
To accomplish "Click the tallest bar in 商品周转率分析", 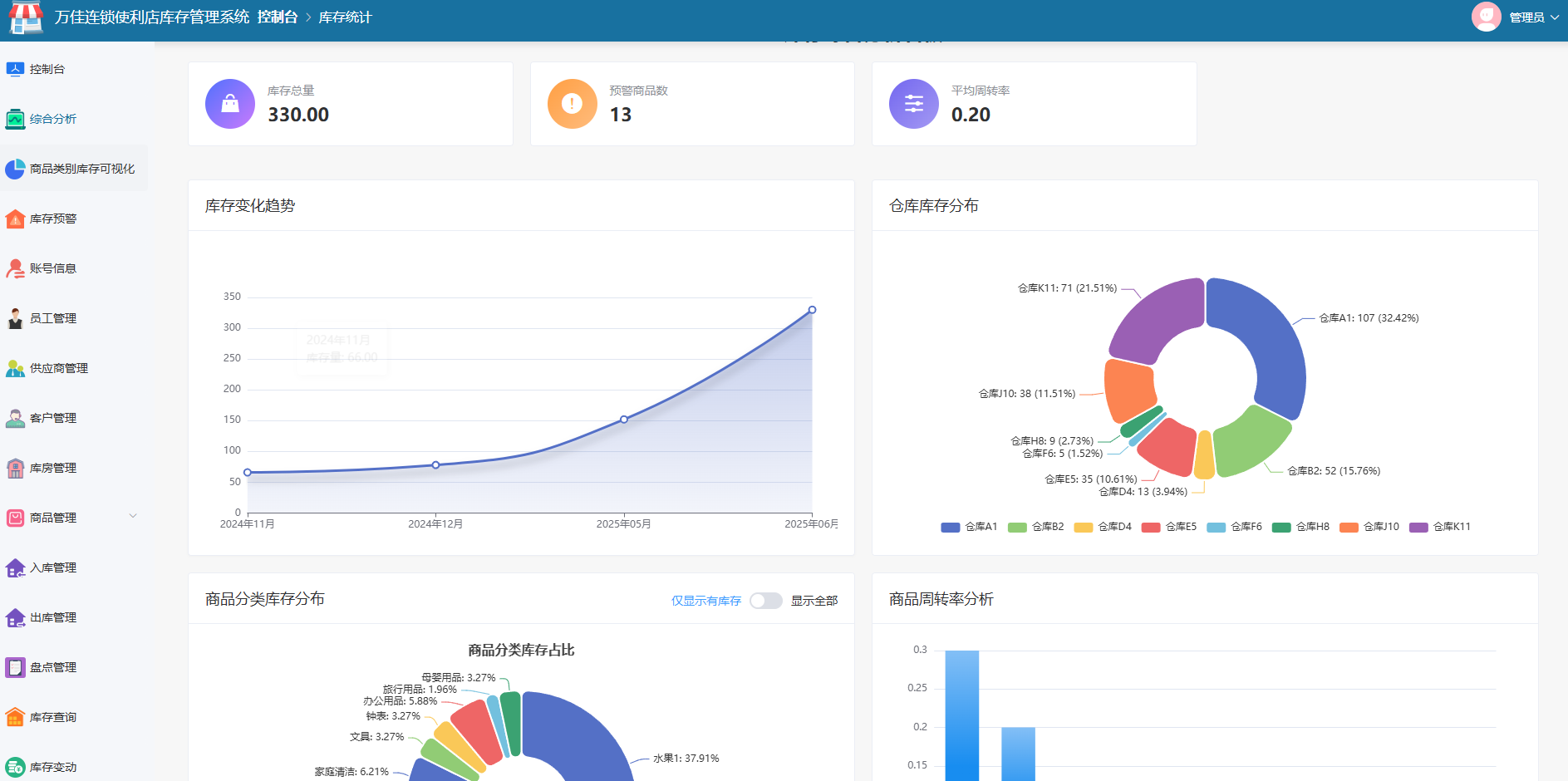I will click(962, 715).
